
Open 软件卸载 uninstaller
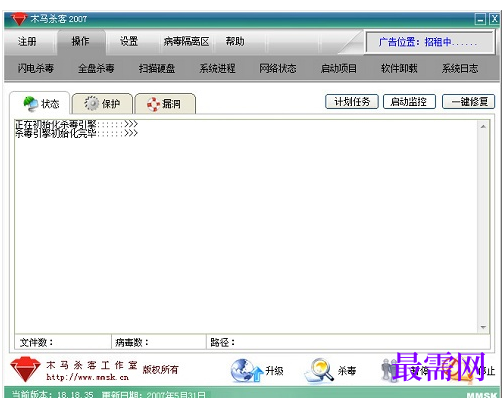pyautogui.click(x=399, y=69)
